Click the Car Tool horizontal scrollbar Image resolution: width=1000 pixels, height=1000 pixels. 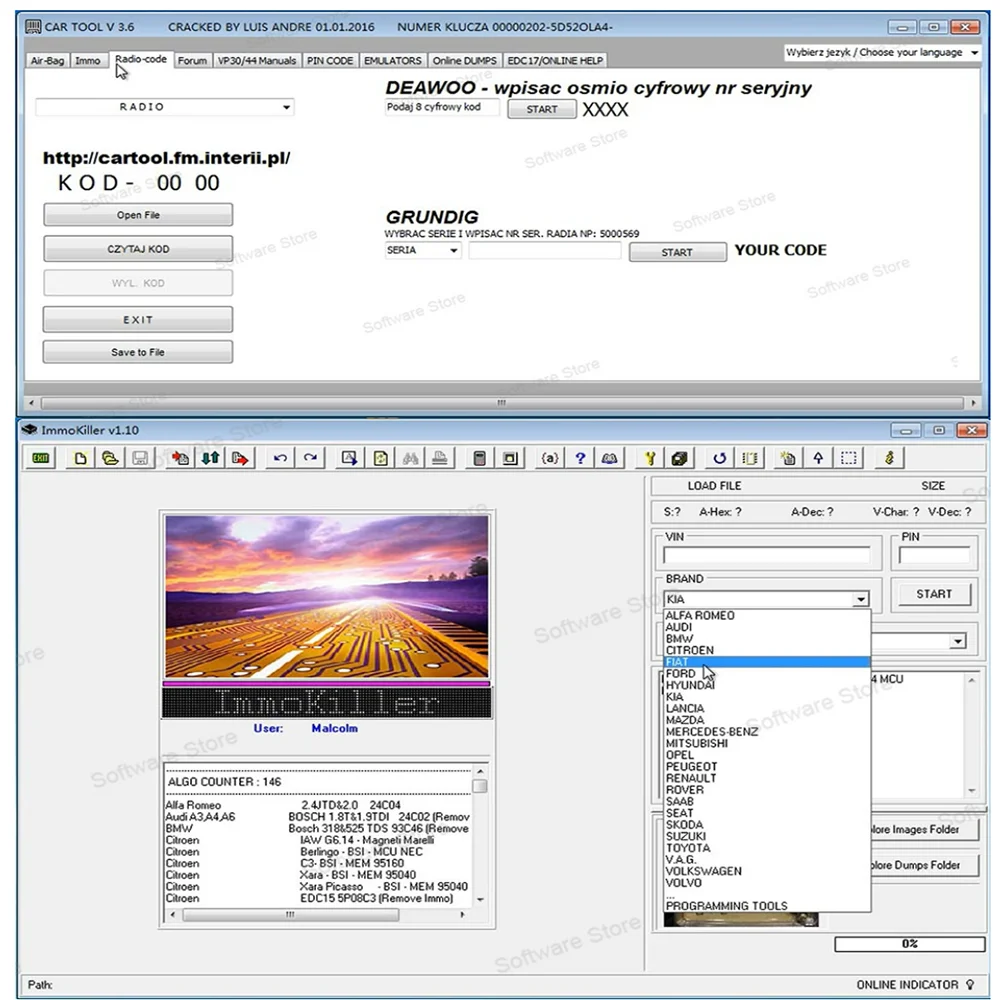tap(502, 403)
